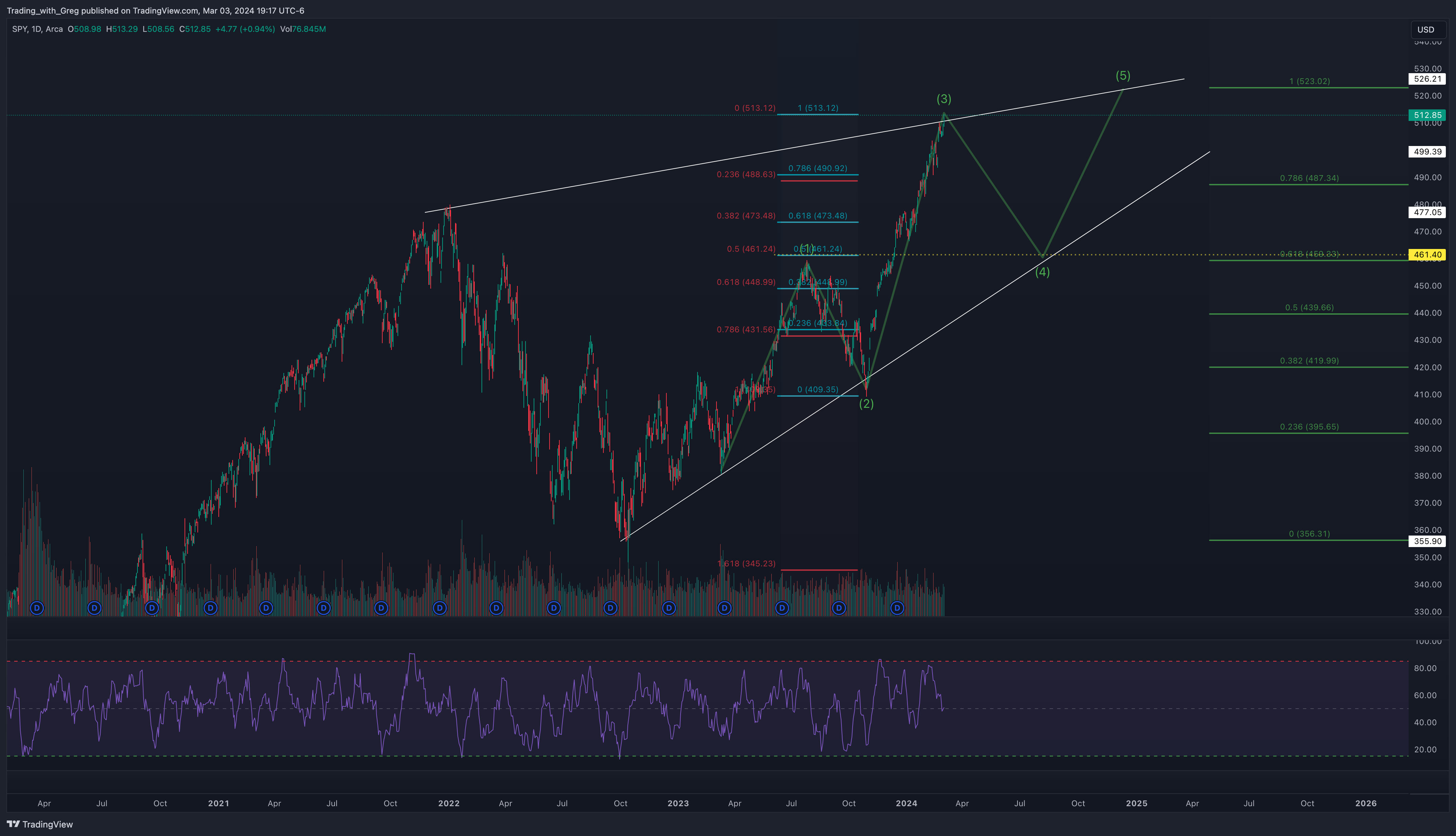Select the 355.90 price axis label

point(1427,541)
